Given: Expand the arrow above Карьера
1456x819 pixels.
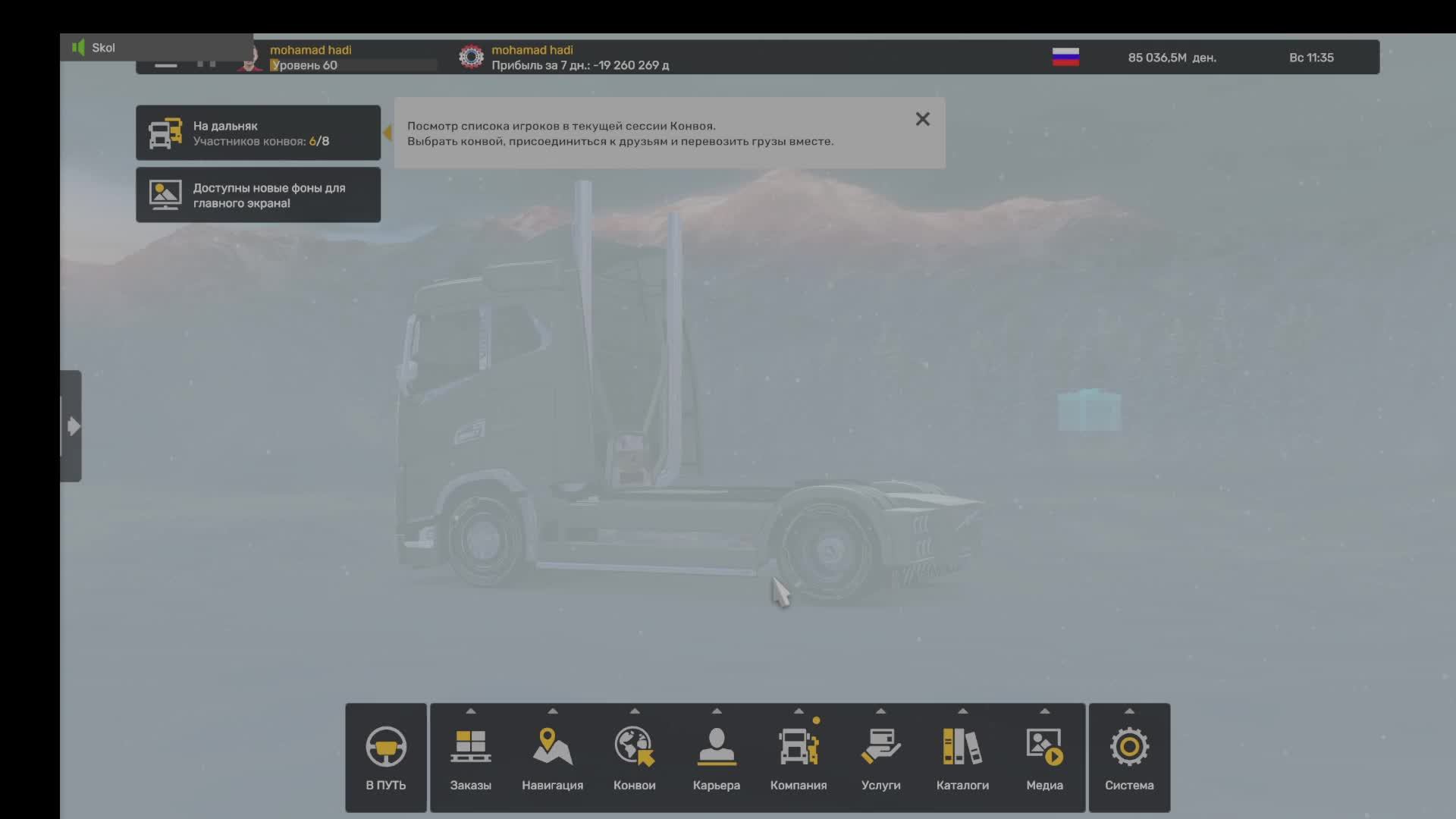Looking at the screenshot, I should point(716,711).
